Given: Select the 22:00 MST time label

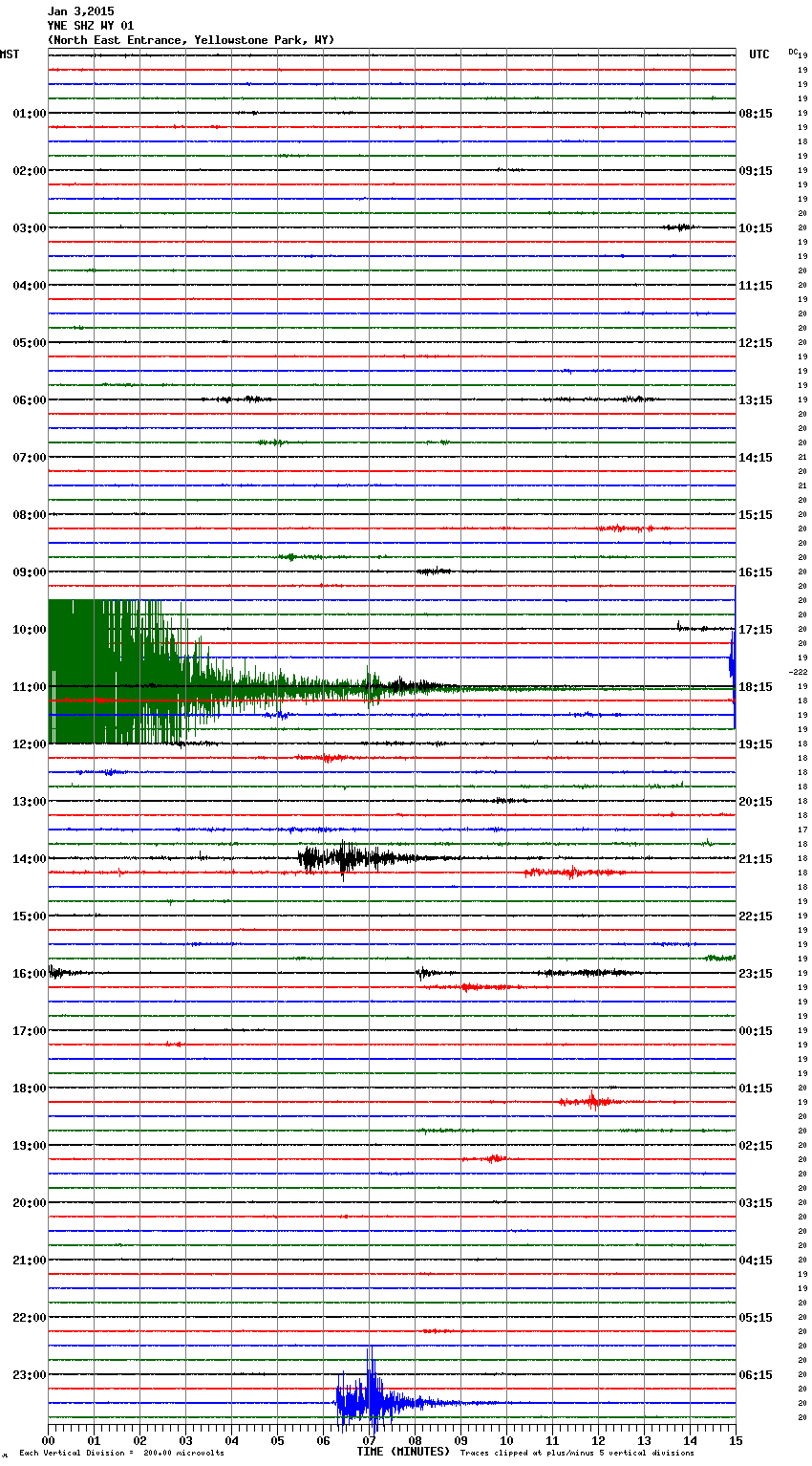Looking at the screenshot, I should pyautogui.click(x=30, y=1318).
